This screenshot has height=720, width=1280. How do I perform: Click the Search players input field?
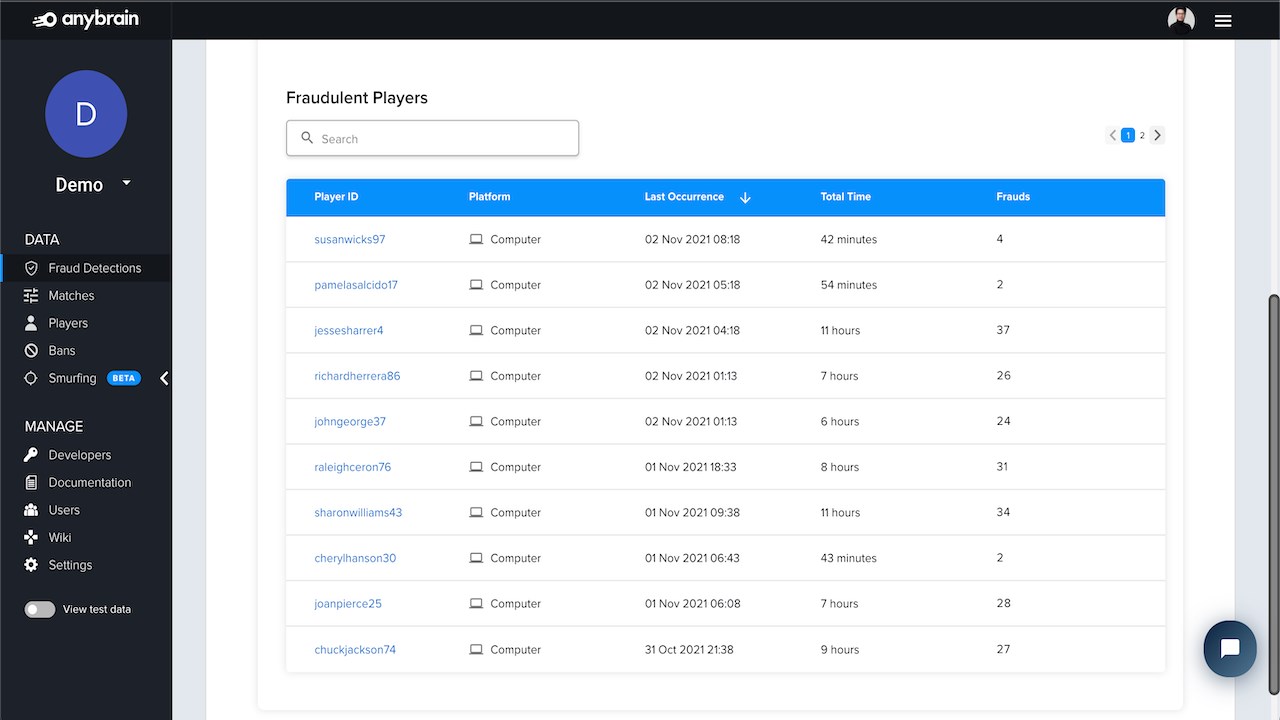point(432,138)
